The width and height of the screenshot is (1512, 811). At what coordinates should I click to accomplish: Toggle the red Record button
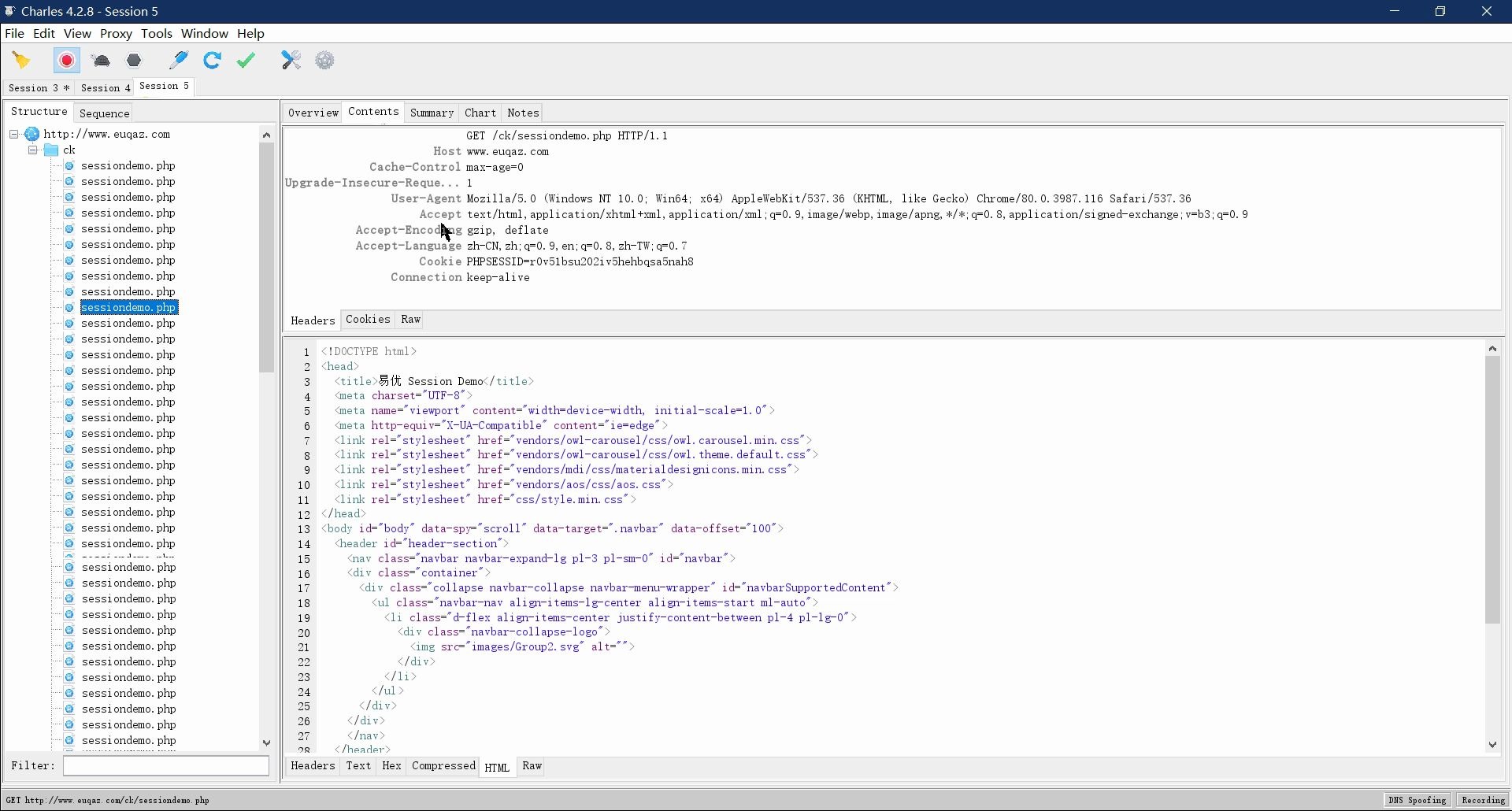[x=67, y=61]
